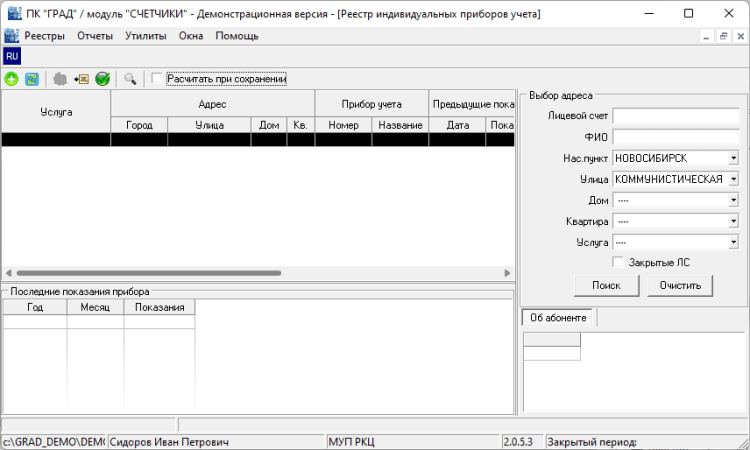Click the Кв. column header
This screenshot has height=450, width=750.
pos(300,125)
